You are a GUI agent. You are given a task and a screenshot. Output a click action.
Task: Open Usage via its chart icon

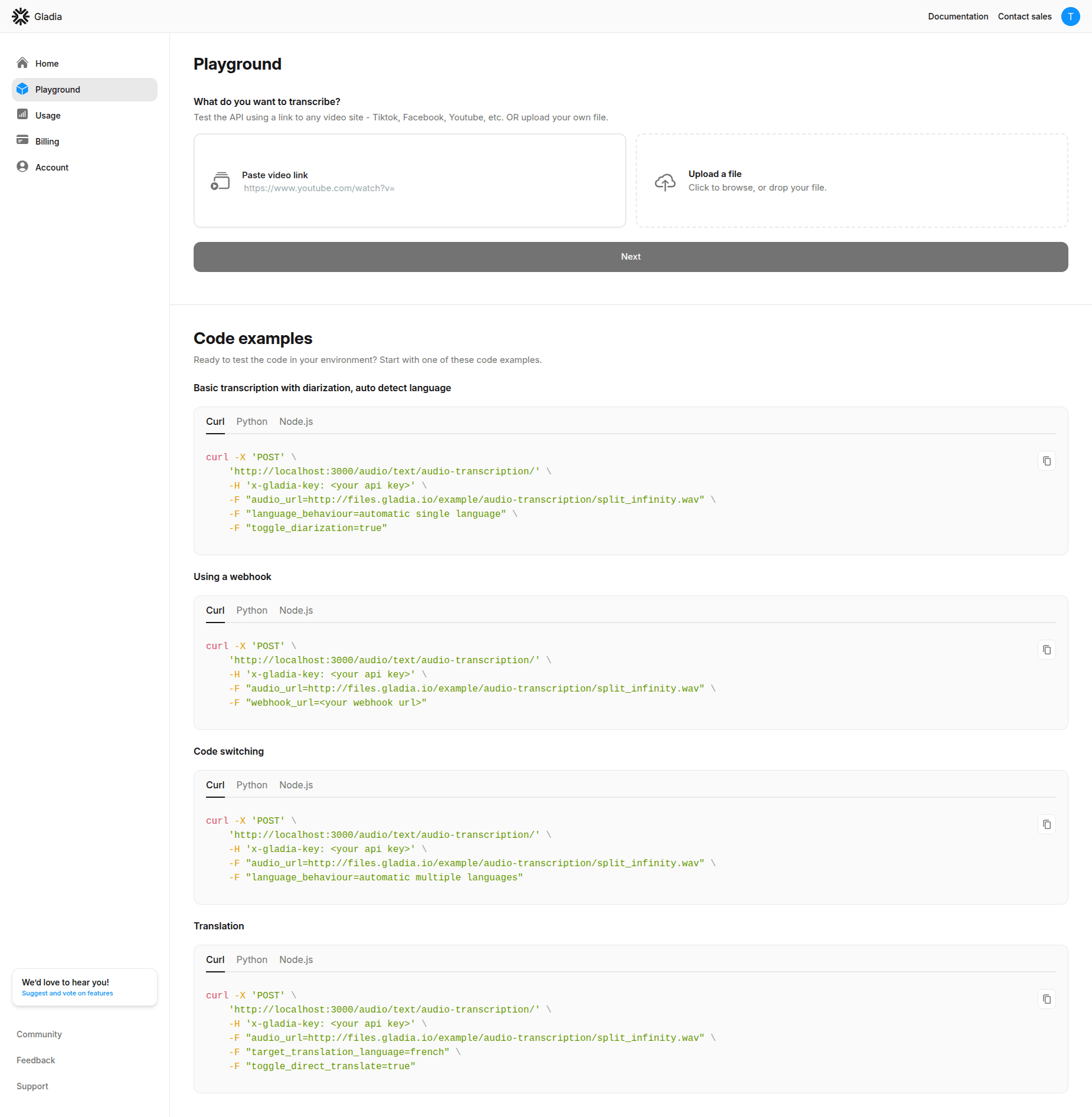(22, 115)
